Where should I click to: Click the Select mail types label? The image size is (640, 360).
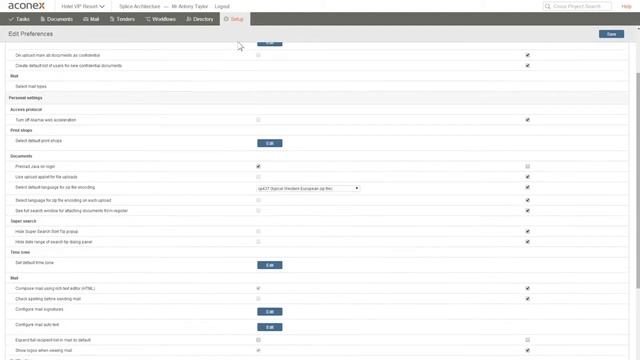pyautogui.click(x=31, y=87)
